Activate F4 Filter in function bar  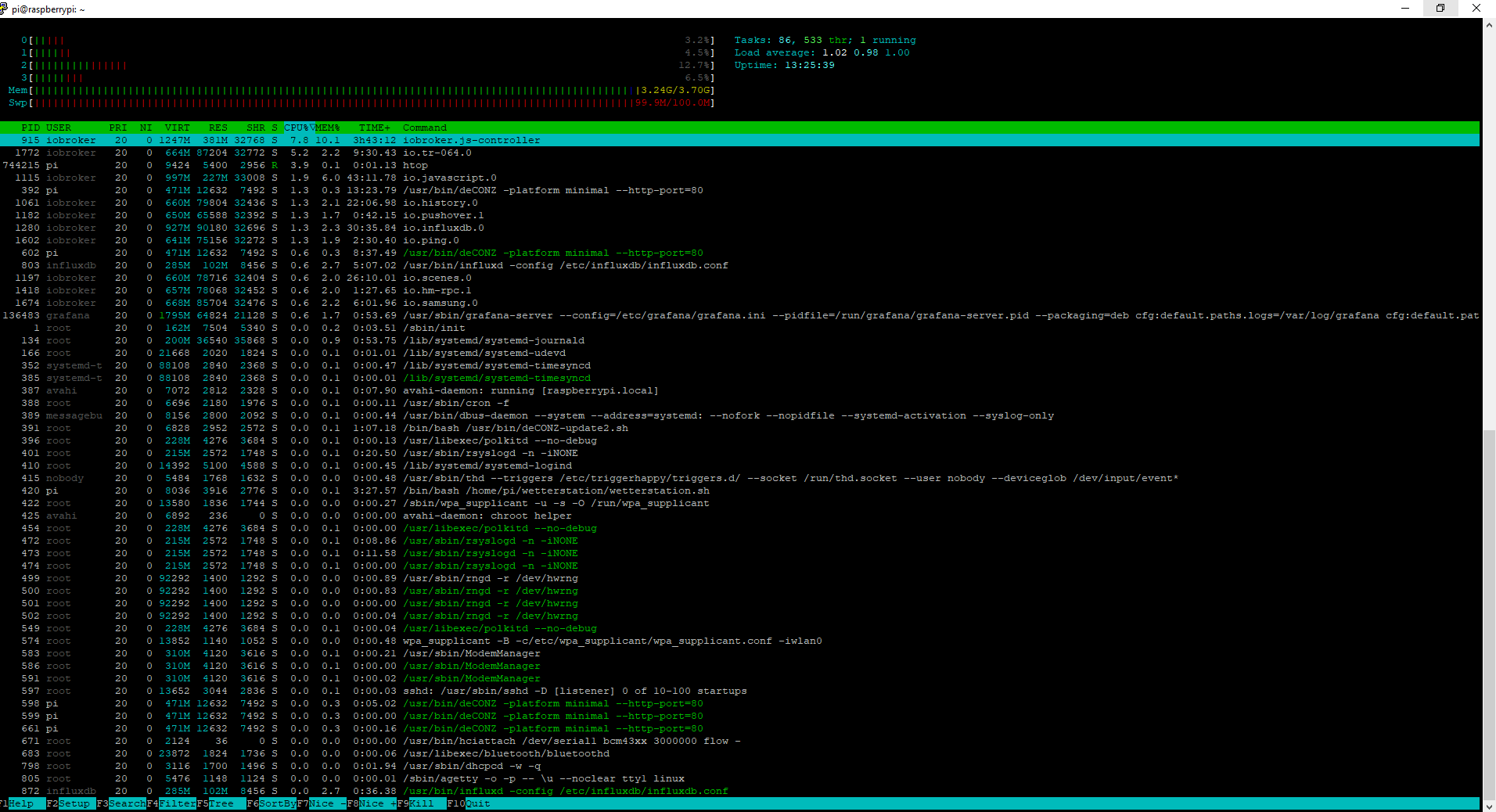click(177, 803)
